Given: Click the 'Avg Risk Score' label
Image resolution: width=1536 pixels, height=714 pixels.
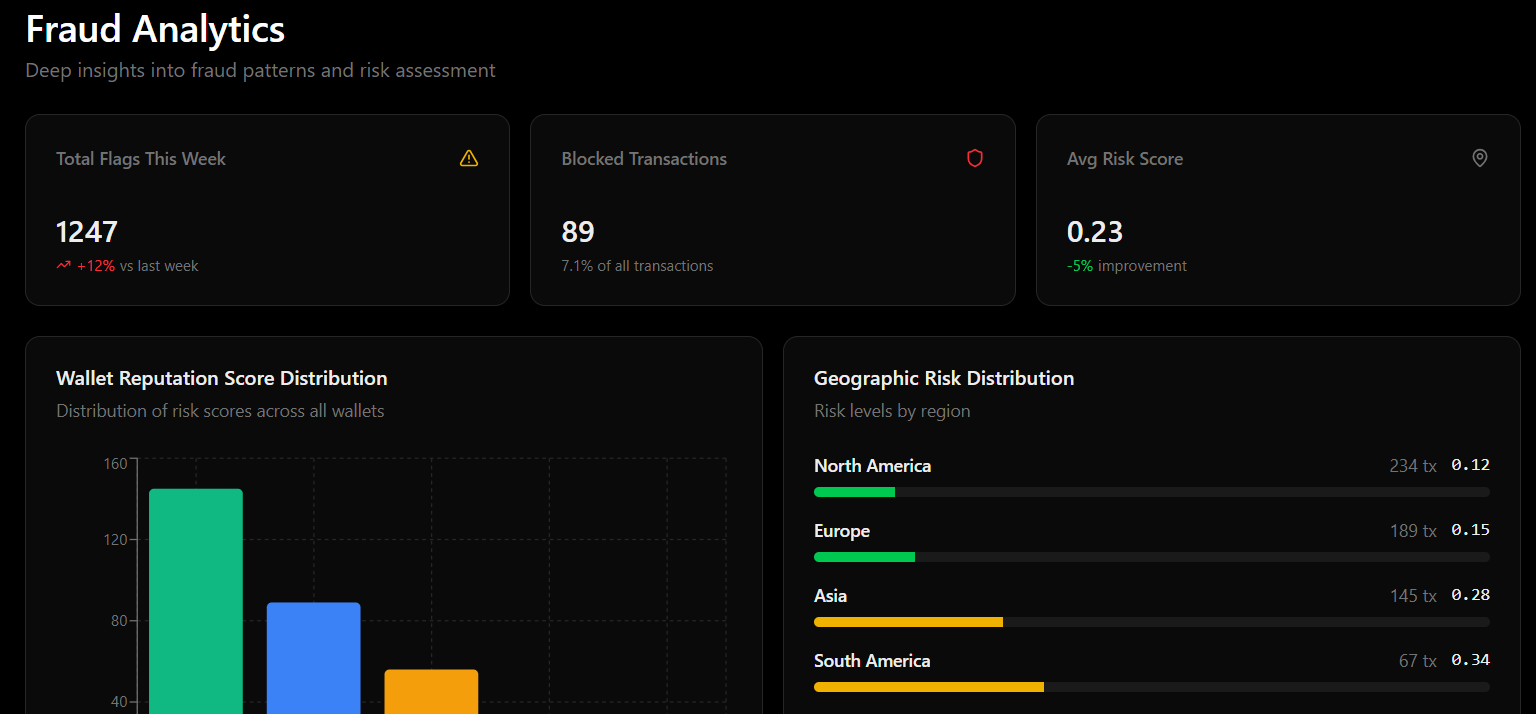Looking at the screenshot, I should click(x=1125, y=159).
